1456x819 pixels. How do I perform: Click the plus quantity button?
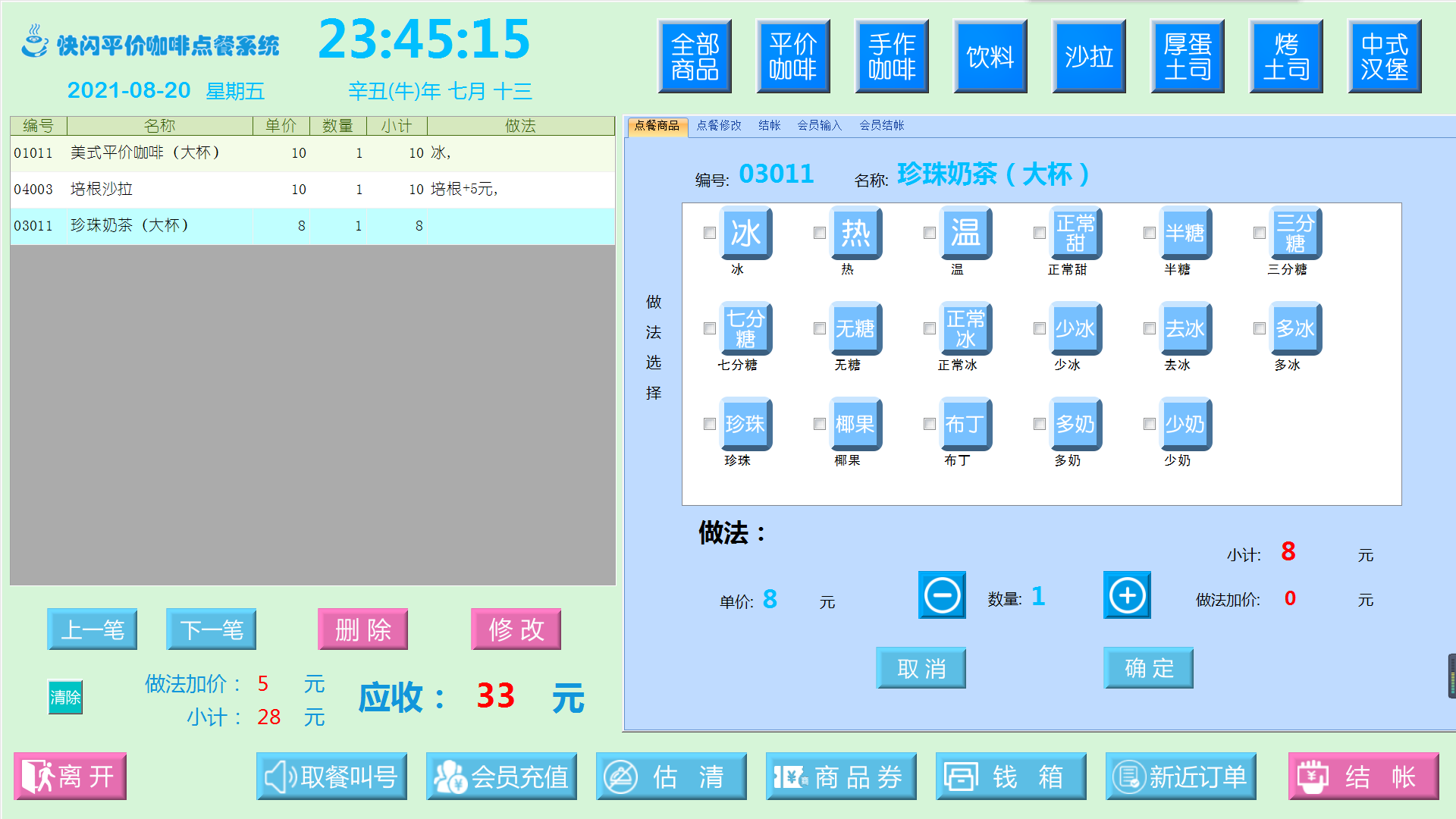coord(1127,595)
